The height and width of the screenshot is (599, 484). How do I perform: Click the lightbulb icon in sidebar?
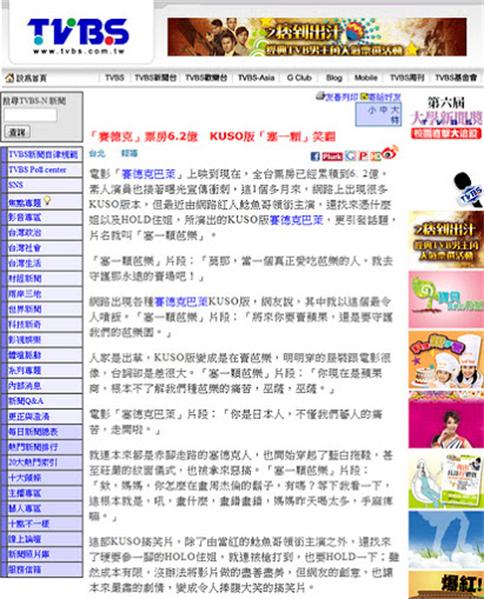pyautogui.click(x=47, y=200)
